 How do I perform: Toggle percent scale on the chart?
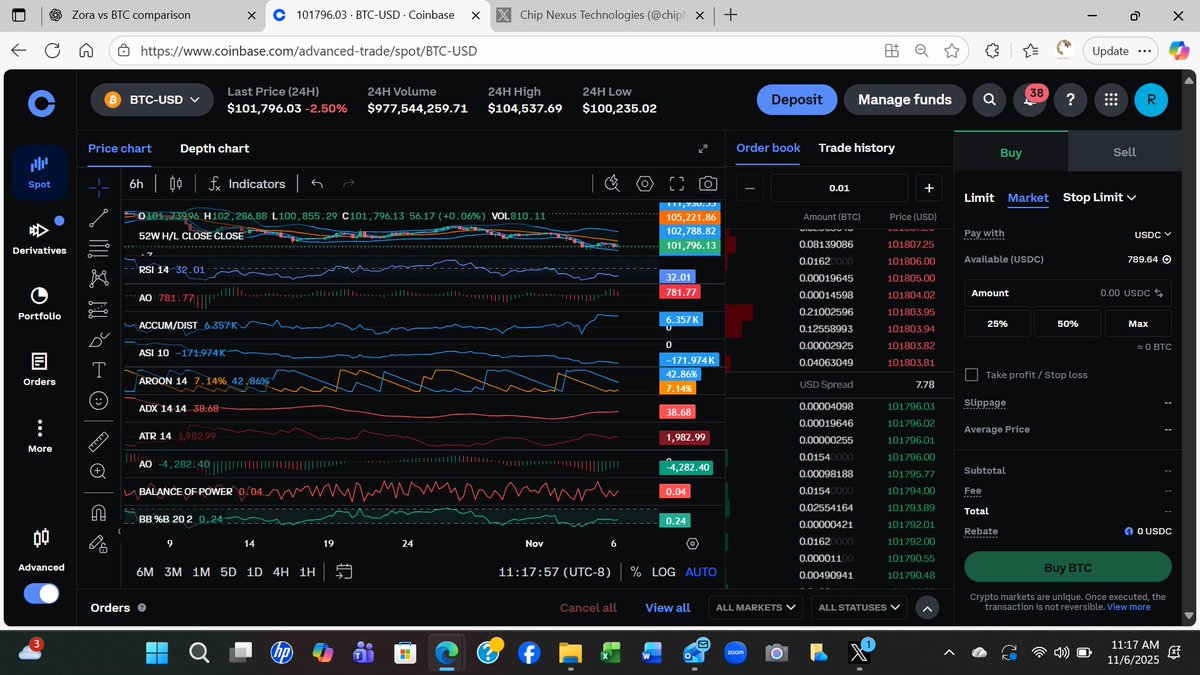(x=636, y=572)
